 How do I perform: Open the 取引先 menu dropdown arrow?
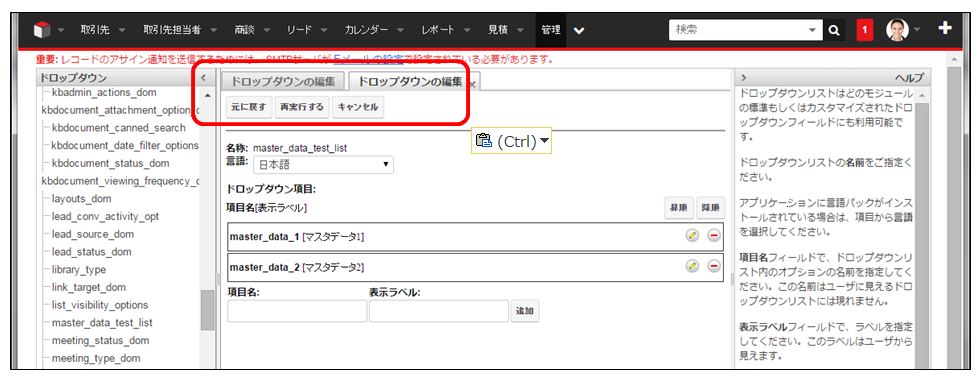pos(122,30)
